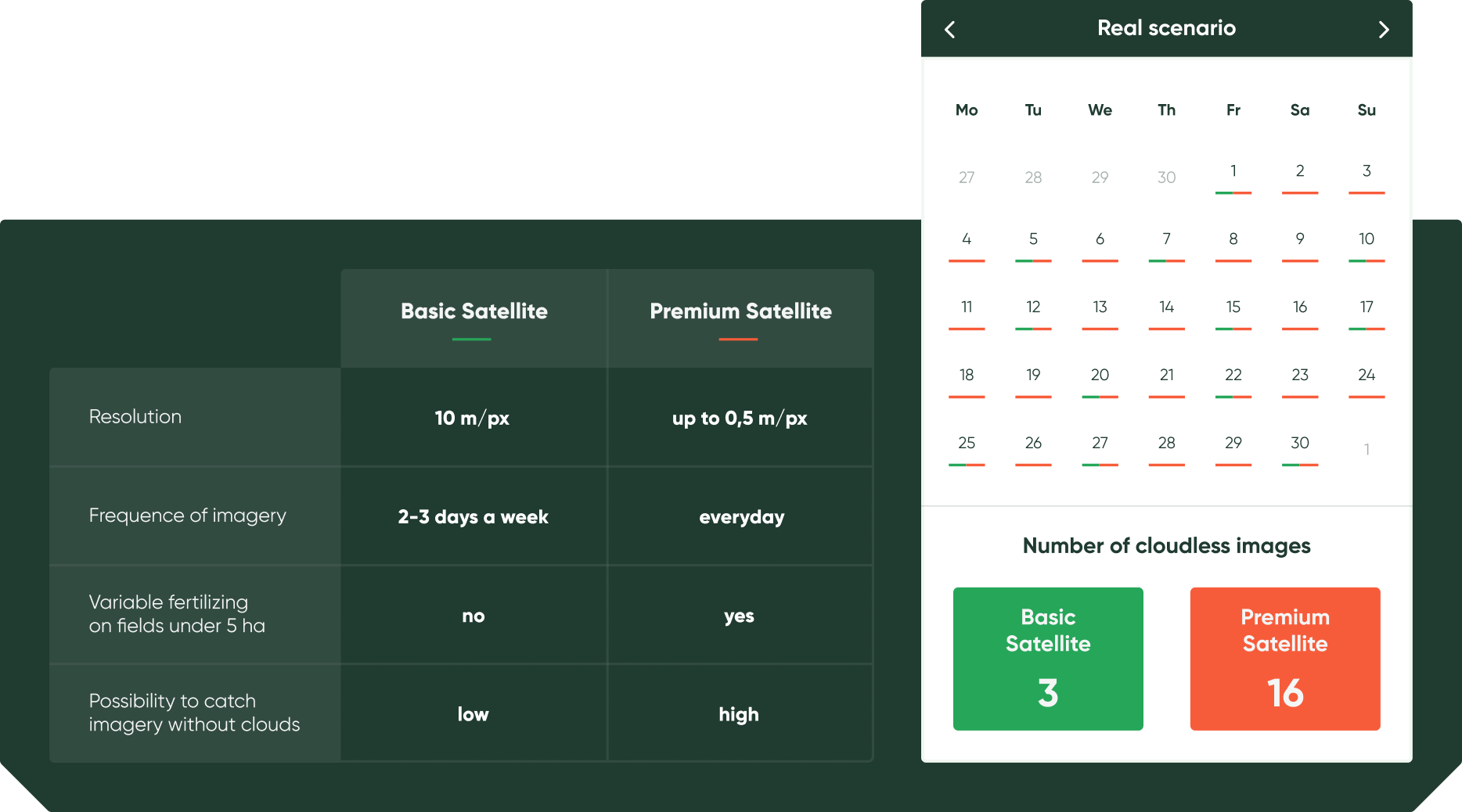Click the low cell
1462x812 pixels.
point(473,713)
